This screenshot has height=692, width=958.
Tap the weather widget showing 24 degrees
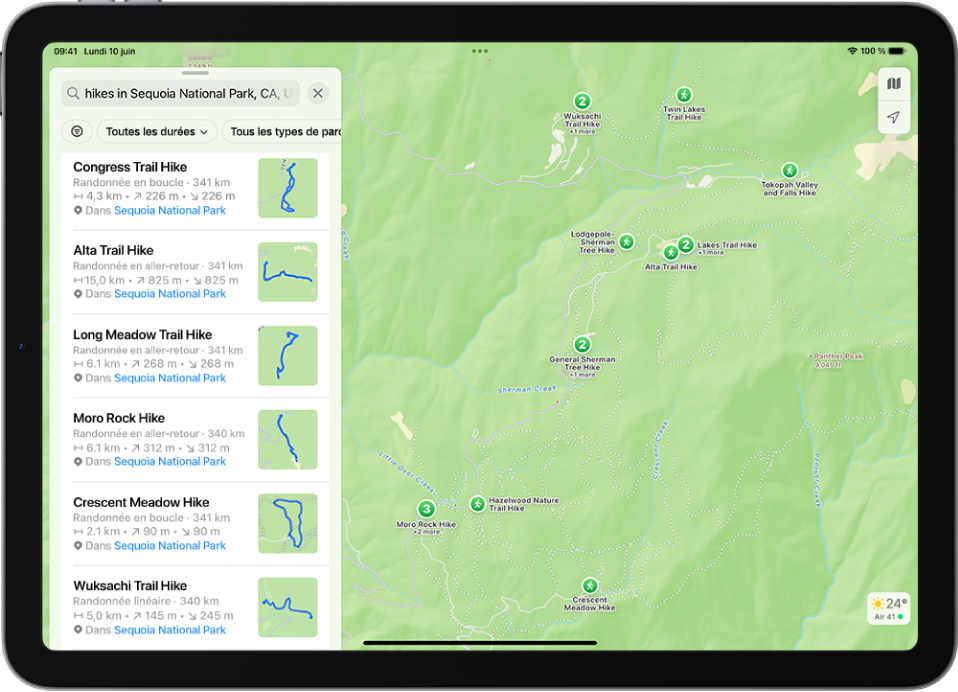(x=887, y=609)
